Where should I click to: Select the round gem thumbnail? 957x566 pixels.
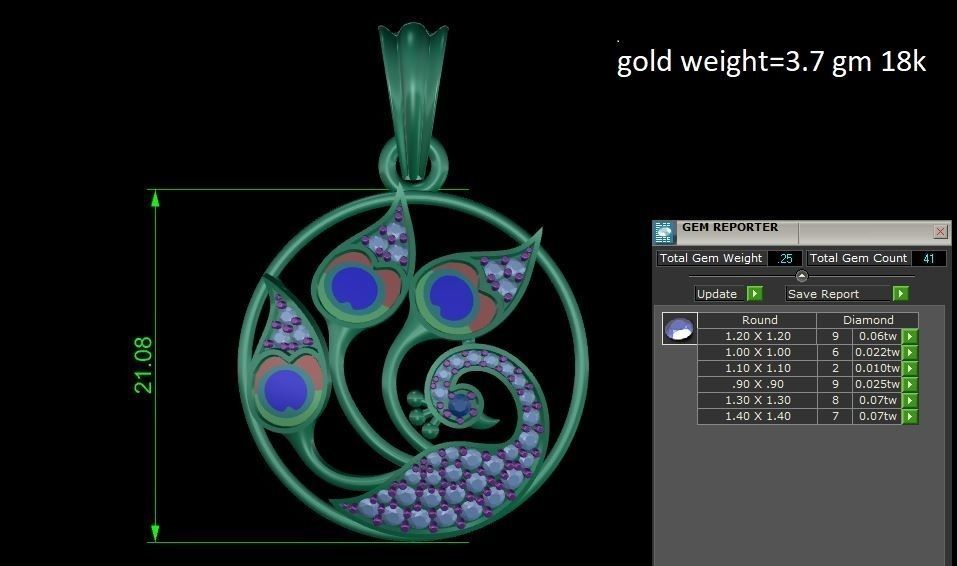(x=679, y=328)
